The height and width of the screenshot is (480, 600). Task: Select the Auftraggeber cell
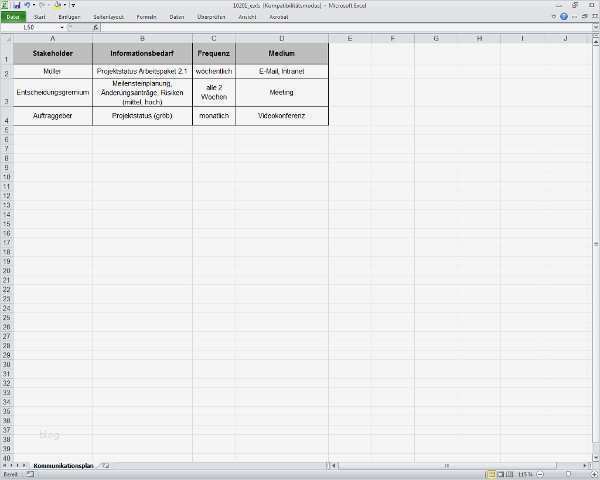pos(53,116)
